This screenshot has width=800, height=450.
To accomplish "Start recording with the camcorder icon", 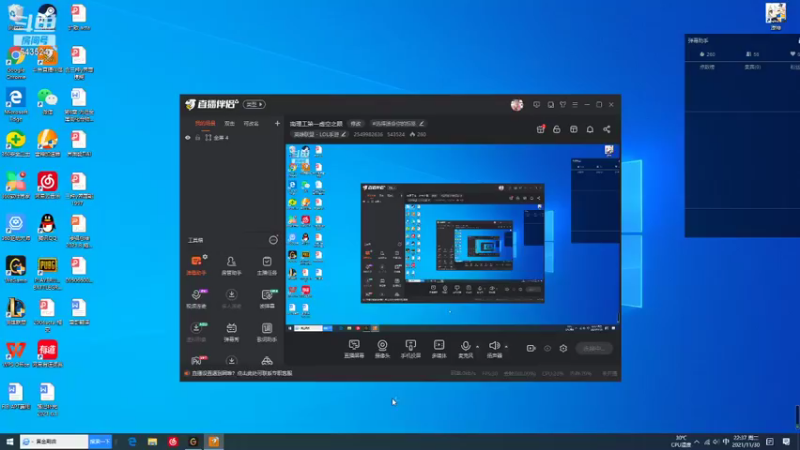I will click(x=531, y=348).
